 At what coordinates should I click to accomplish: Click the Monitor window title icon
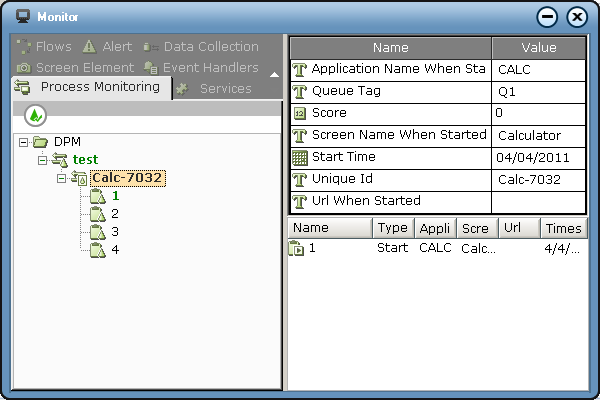coord(22,17)
